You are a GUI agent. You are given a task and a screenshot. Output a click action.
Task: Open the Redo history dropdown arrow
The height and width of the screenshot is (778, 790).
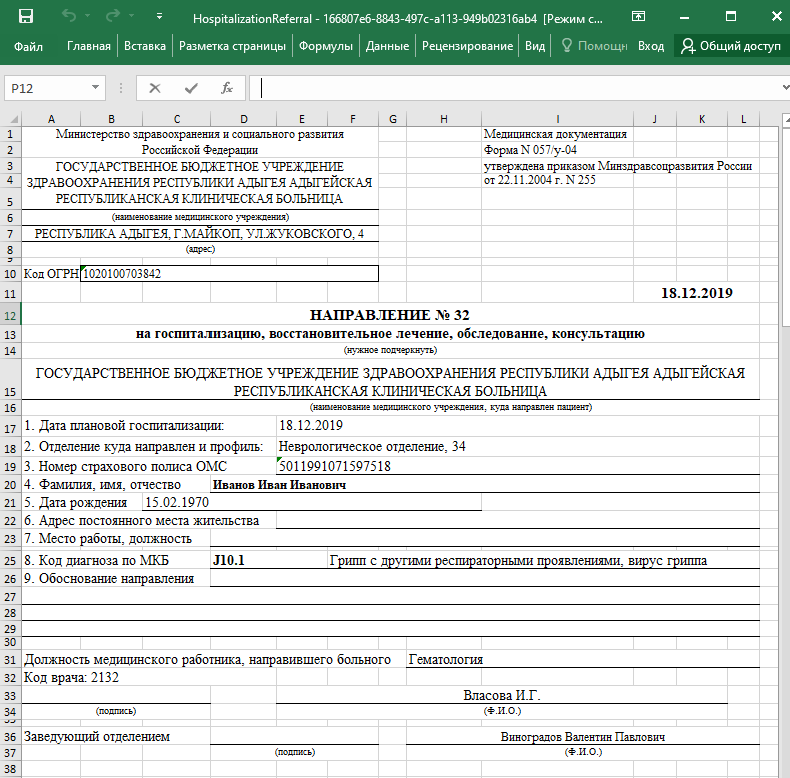(131, 16)
